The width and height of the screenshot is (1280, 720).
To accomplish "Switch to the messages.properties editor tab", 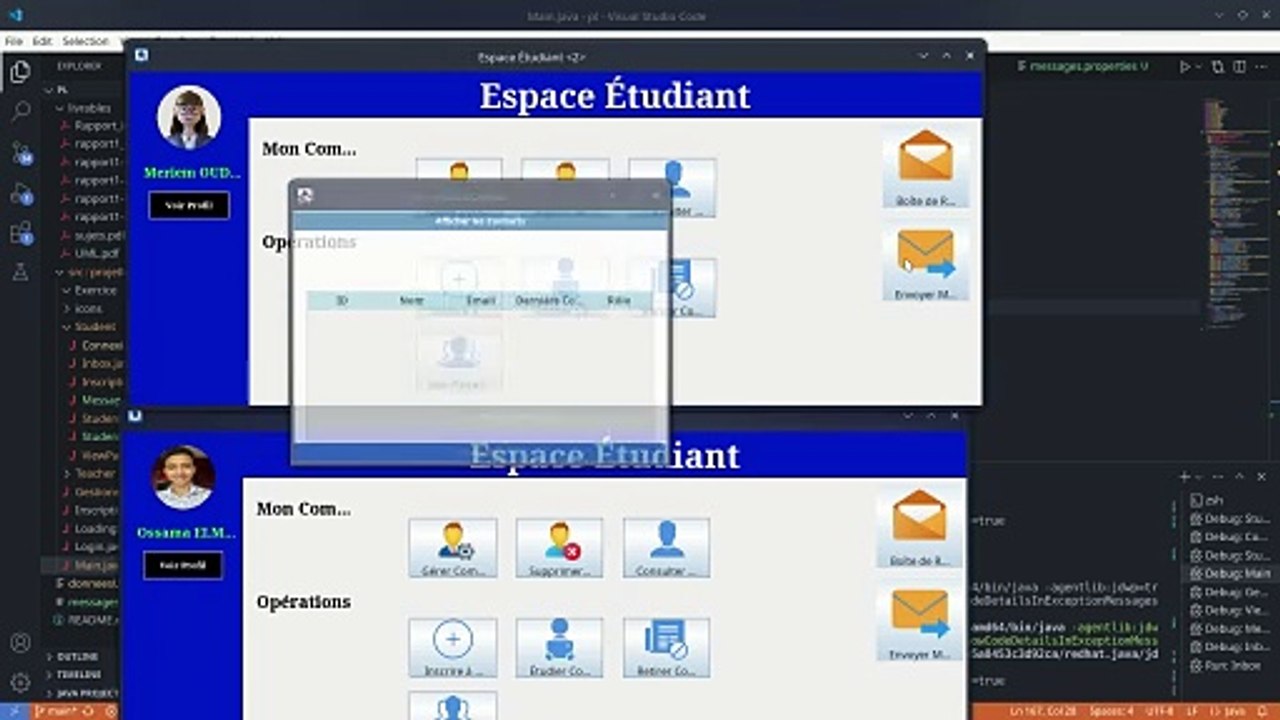I will (1082, 66).
